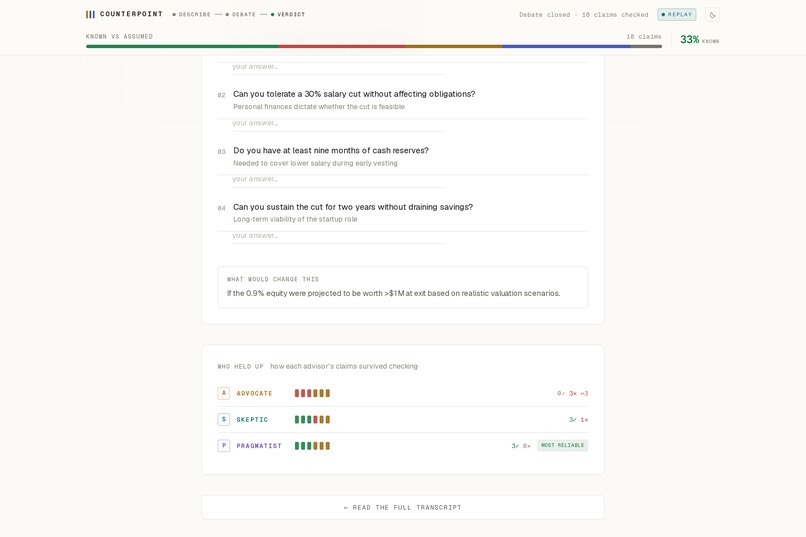Click the Skeptic 'S' badge icon

pyautogui.click(x=224, y=419)
